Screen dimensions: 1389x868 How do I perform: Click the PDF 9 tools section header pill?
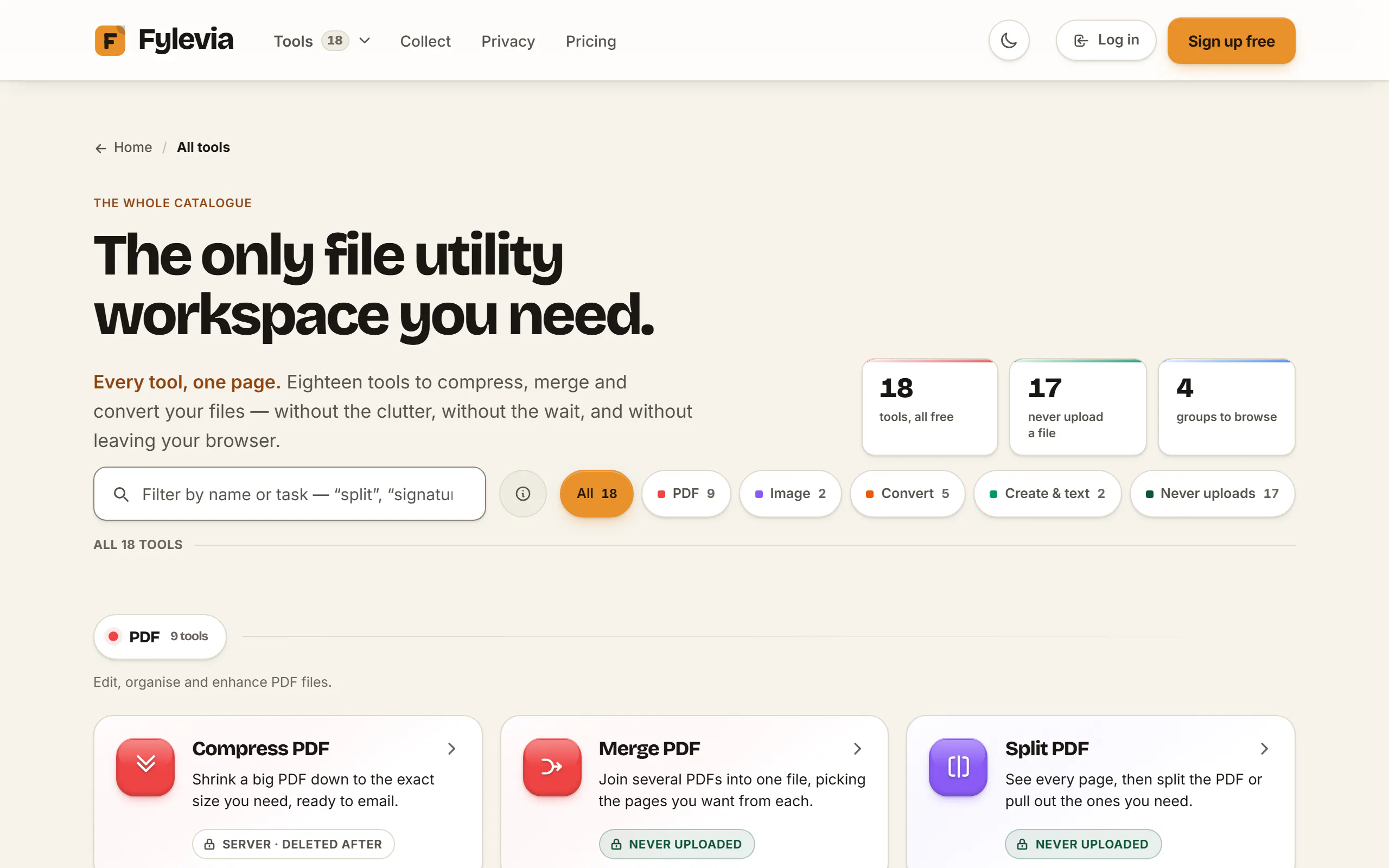tap(160, 637)
